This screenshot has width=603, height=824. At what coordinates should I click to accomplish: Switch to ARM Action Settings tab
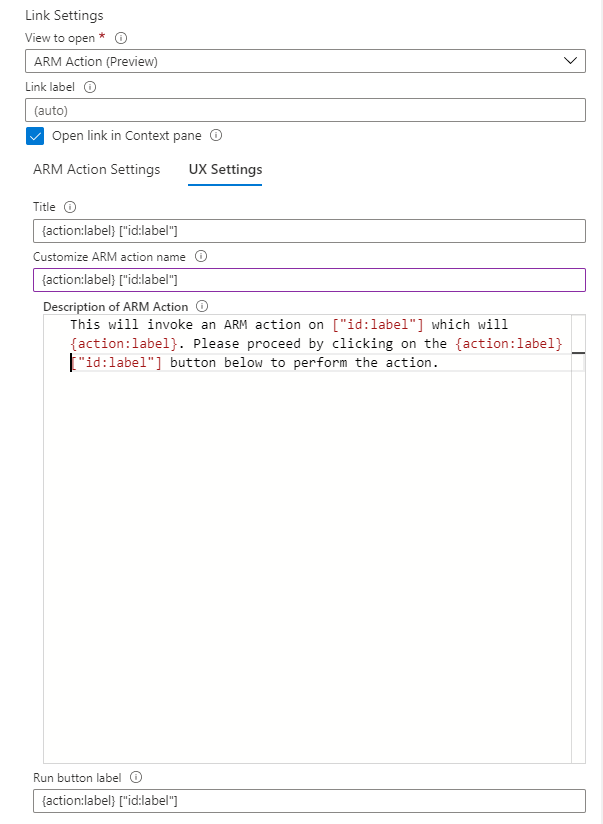tap(97, 169)
